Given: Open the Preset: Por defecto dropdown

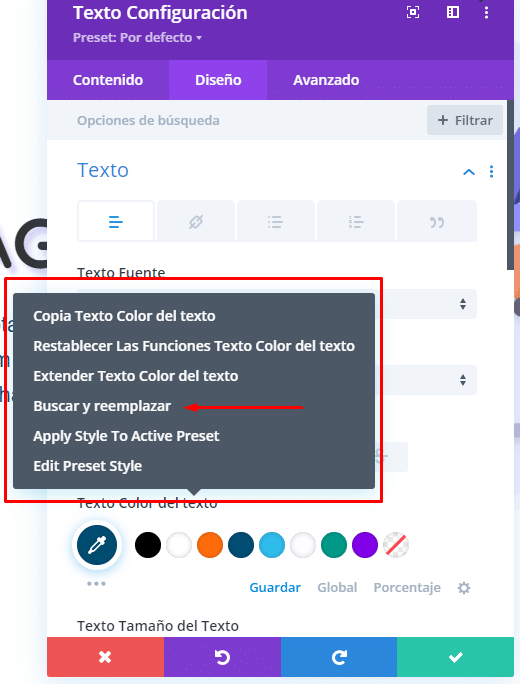Looking at the screenshot, I should (x=137, y=38).
